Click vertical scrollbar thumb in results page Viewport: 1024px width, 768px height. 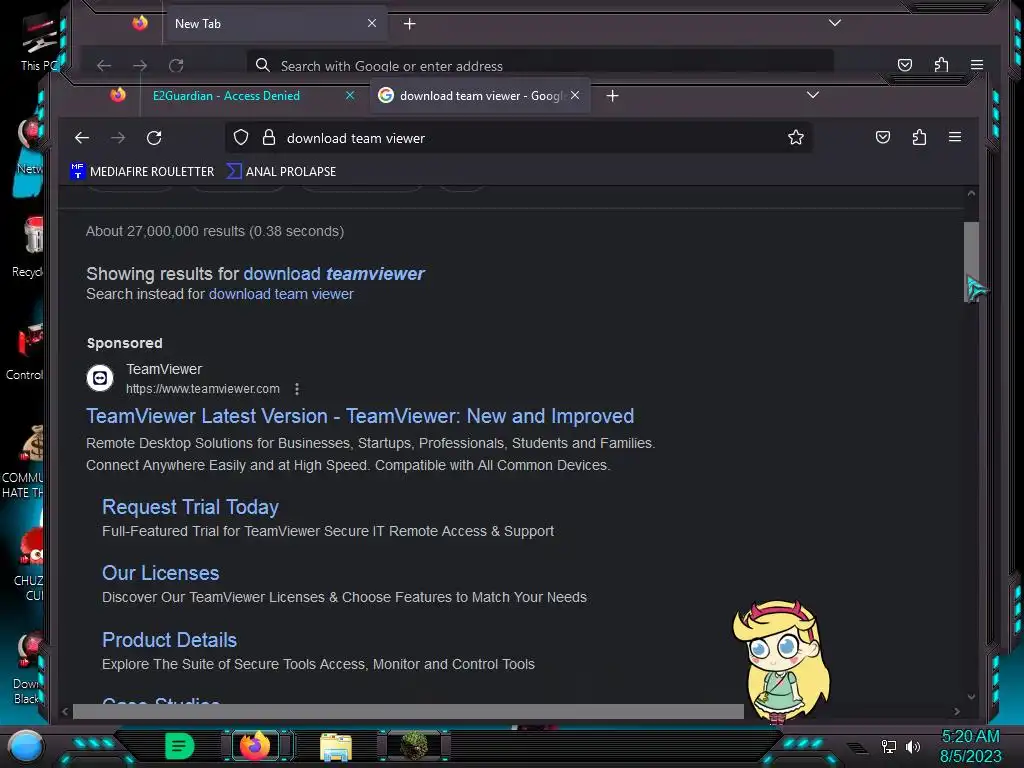click(971, 262)
